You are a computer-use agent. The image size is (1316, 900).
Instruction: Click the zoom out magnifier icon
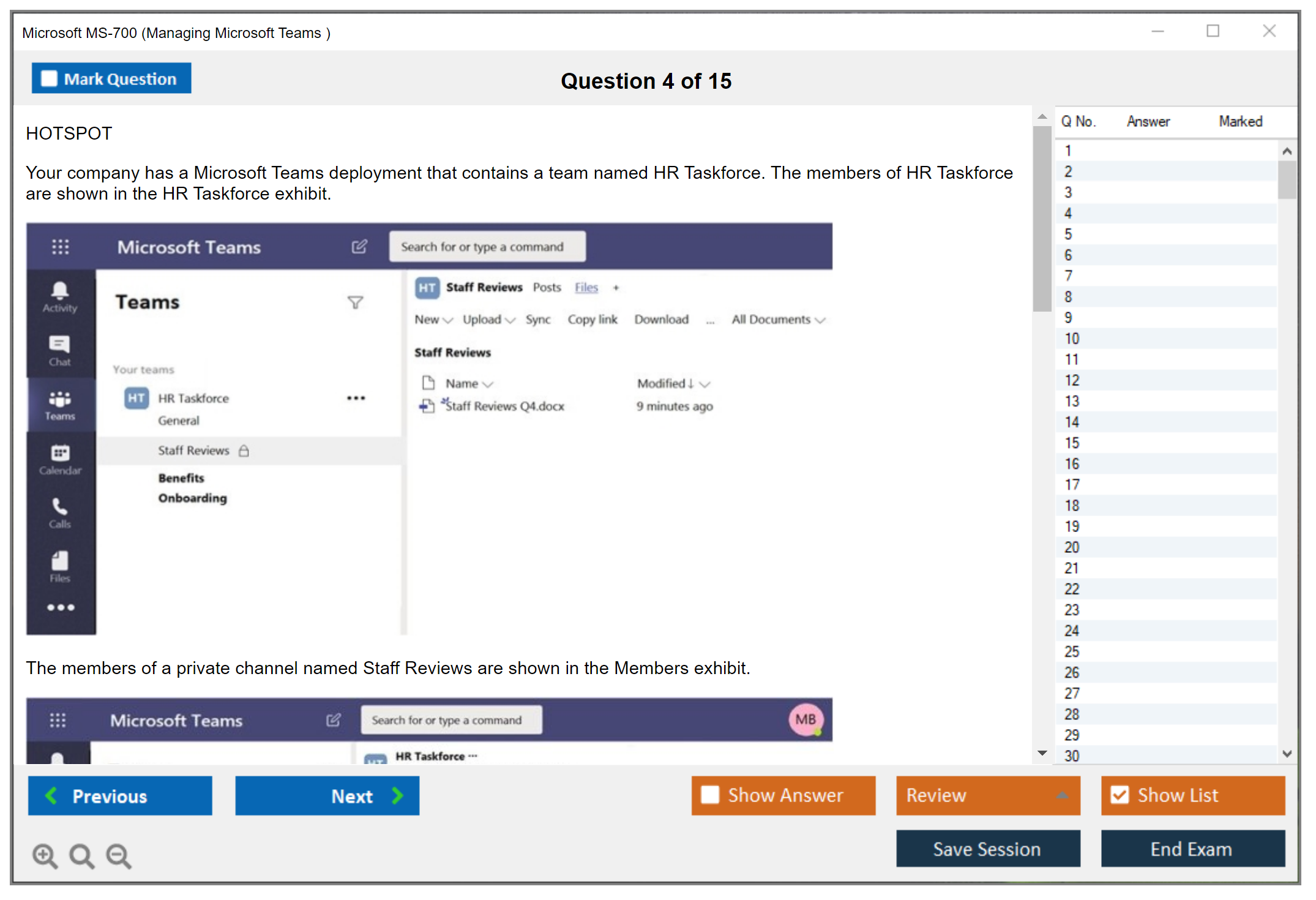click(x=118, y=855)
